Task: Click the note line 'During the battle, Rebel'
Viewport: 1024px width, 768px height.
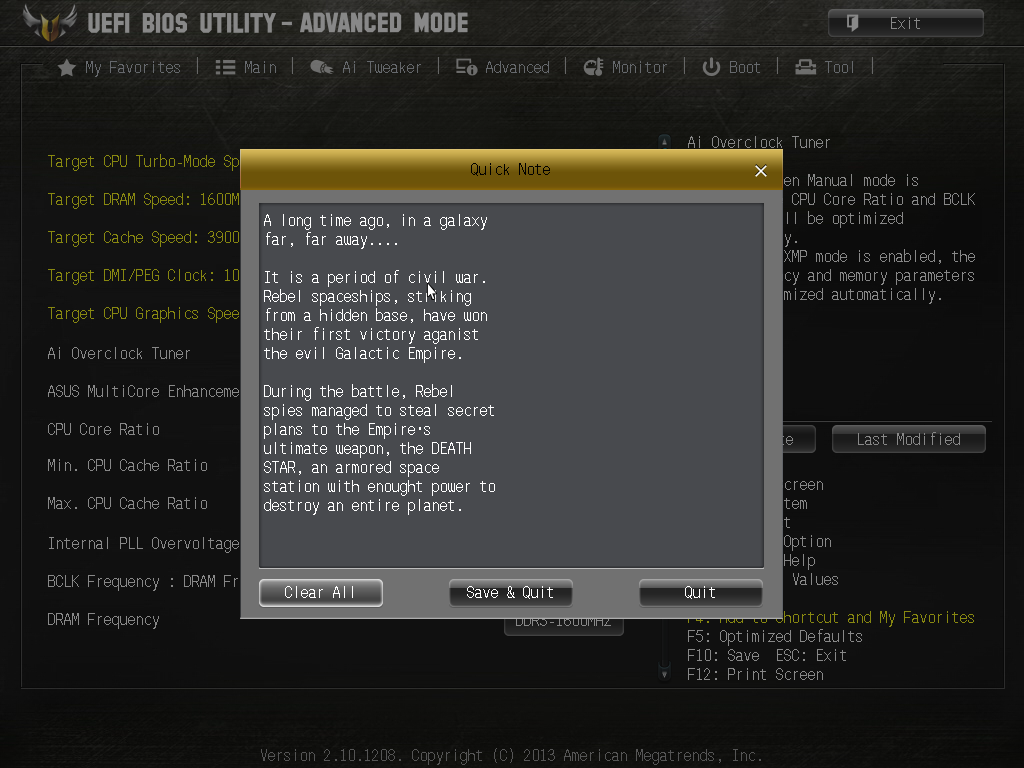Action: (x=359, y=391)
